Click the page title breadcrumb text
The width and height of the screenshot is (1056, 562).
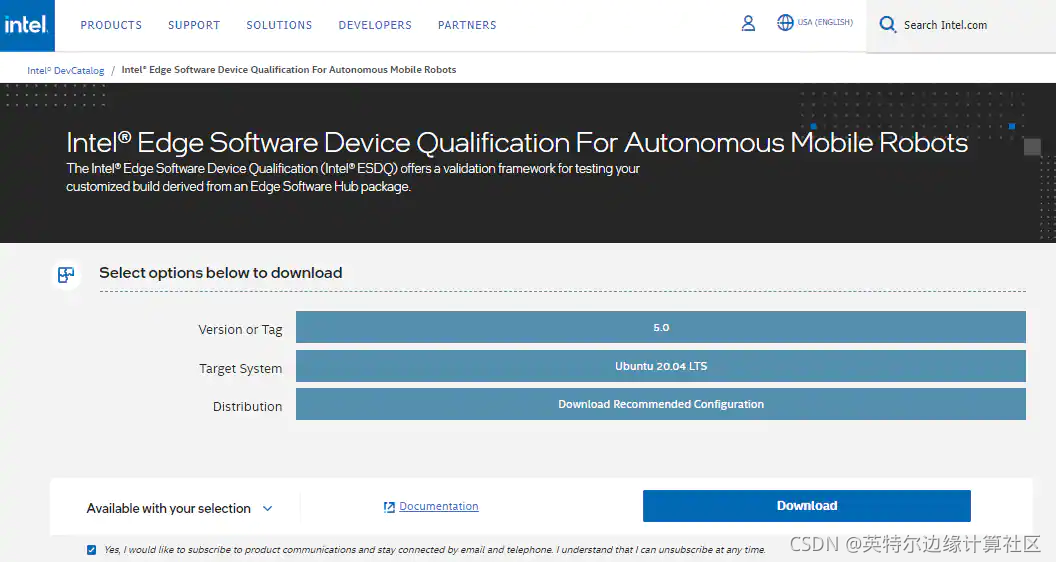(x=288, y=69)
